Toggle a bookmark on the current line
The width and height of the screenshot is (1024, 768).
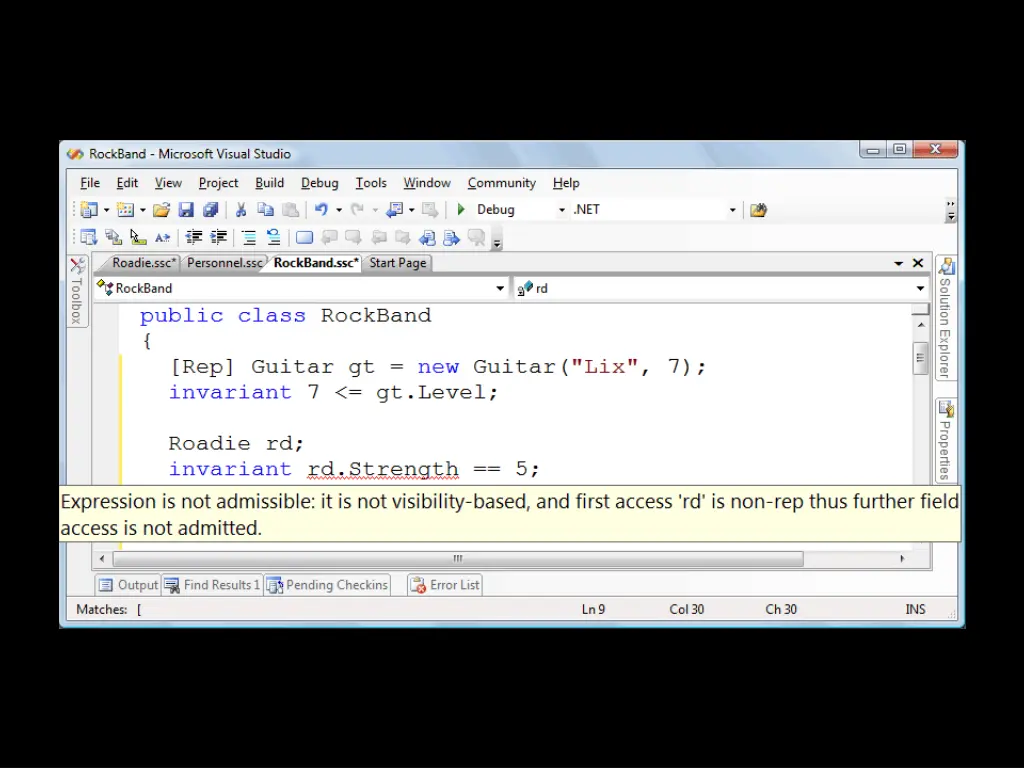pyautogui.click(x=304, y=238)
